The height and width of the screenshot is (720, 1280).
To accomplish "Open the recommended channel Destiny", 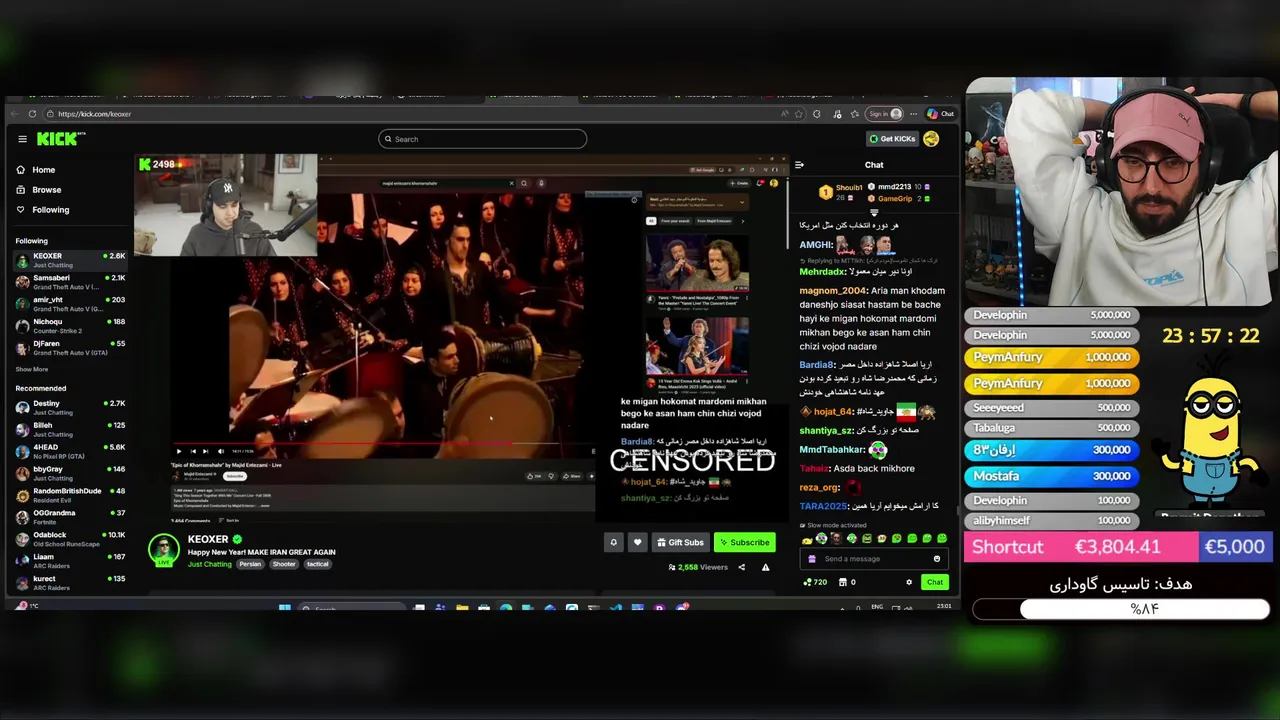I will pos(70,407).
